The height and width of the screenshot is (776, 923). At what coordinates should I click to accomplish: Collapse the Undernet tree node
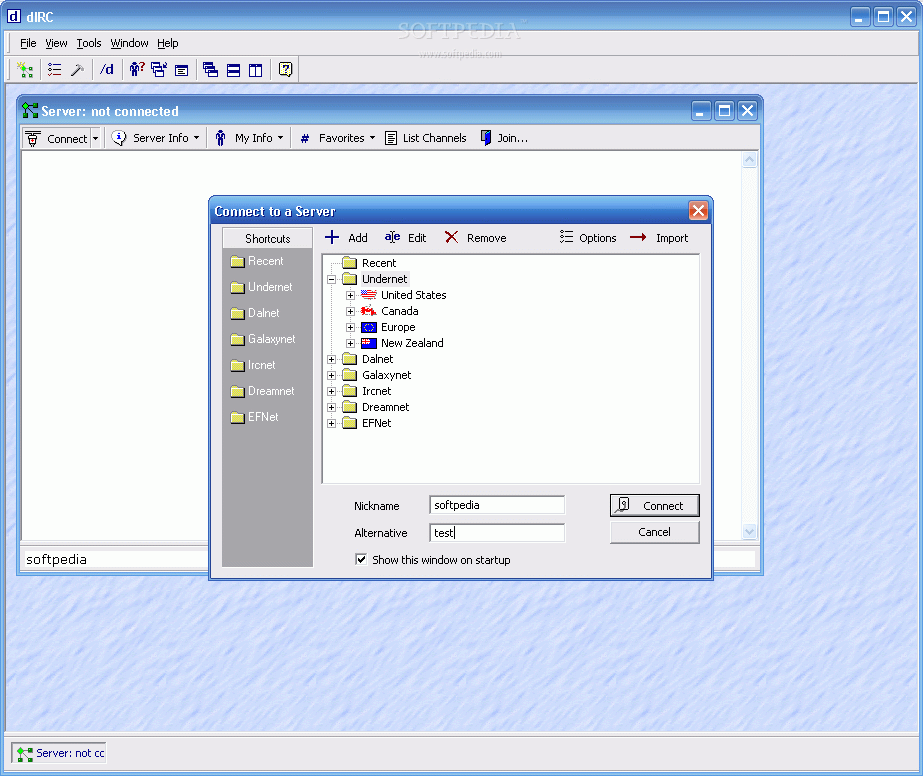[331, 280]
